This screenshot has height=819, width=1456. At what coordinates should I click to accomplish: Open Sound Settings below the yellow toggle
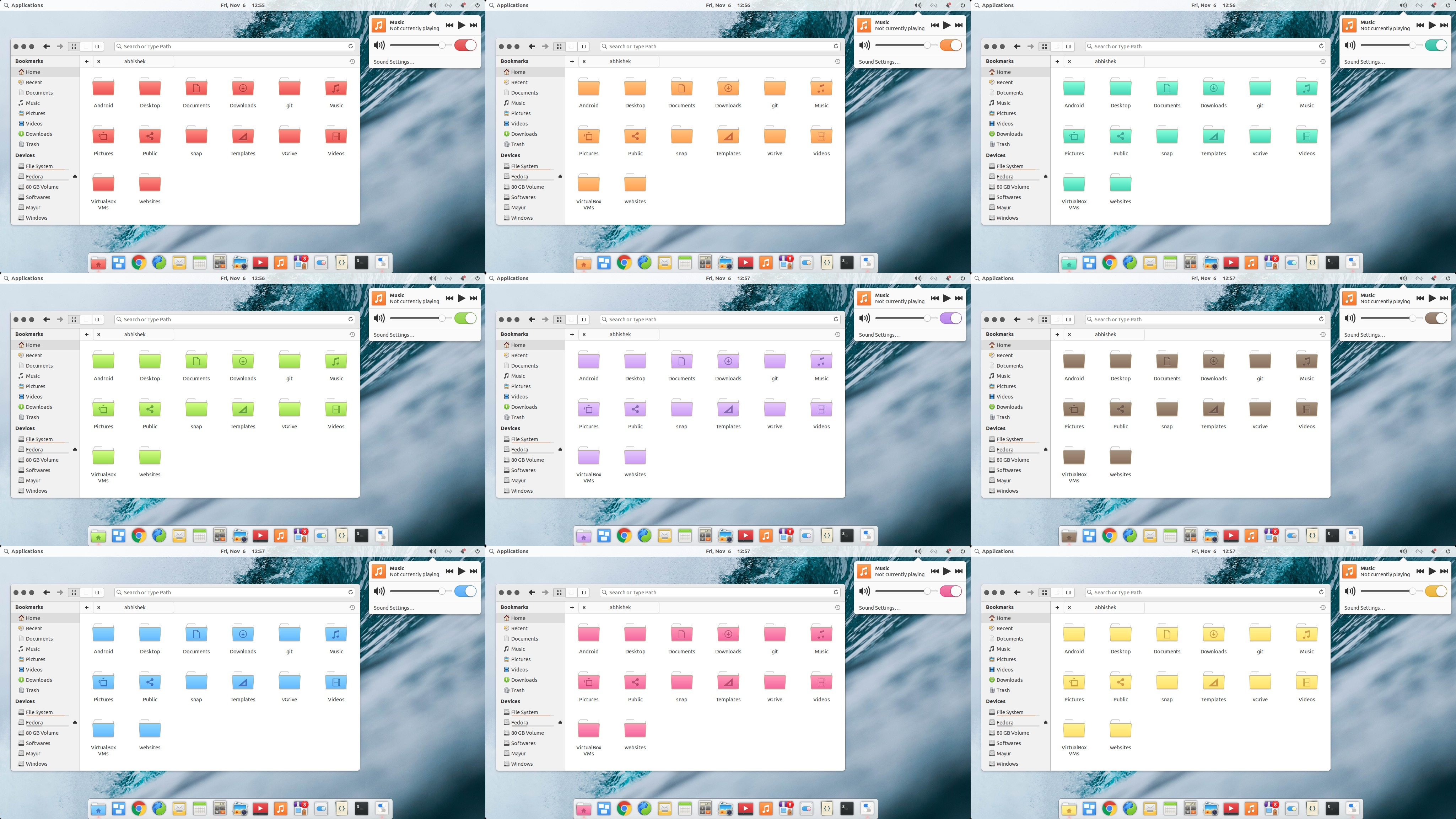(x=1364, y=607)
